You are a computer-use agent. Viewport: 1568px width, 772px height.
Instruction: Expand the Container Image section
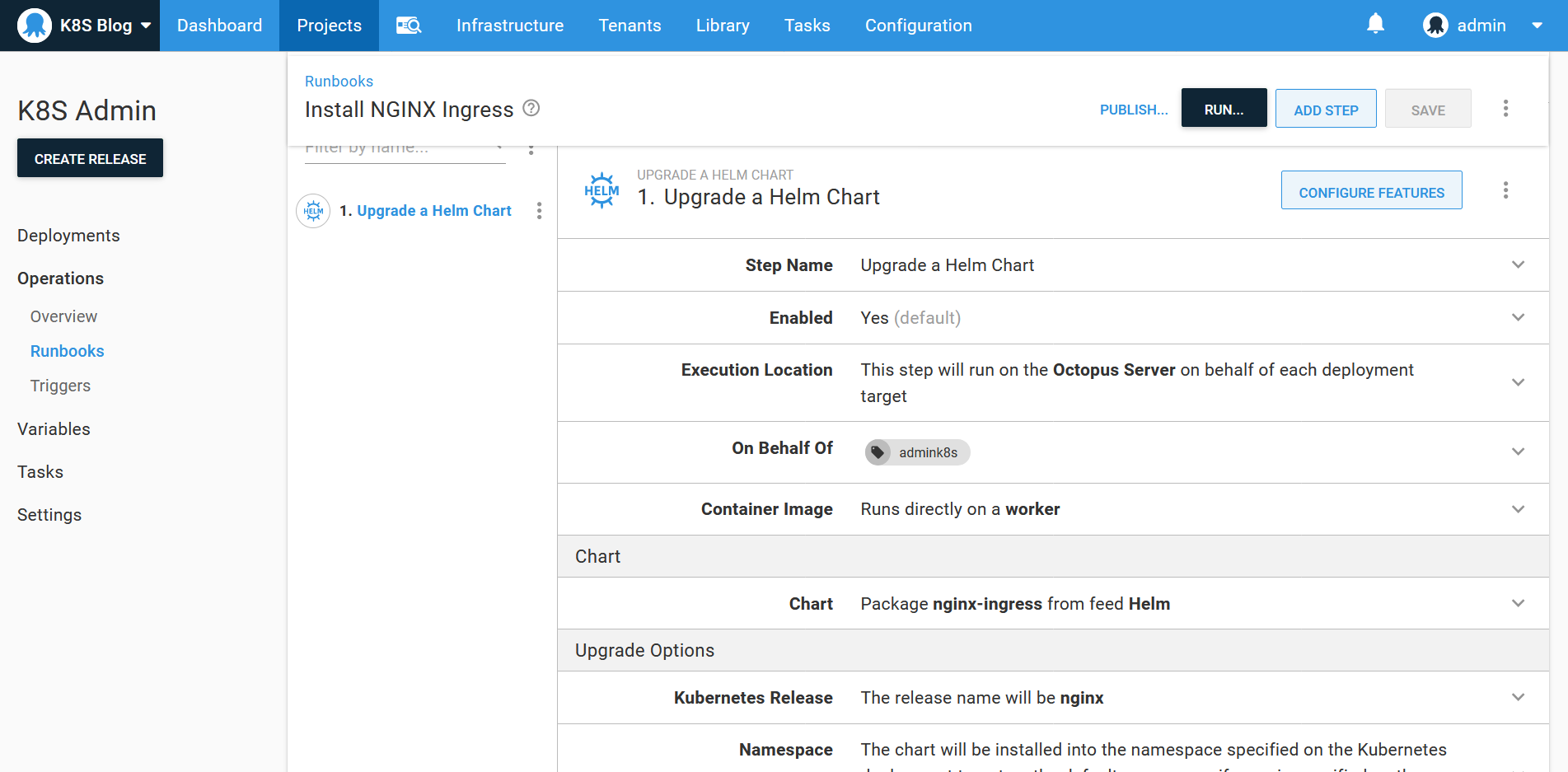1518,510
